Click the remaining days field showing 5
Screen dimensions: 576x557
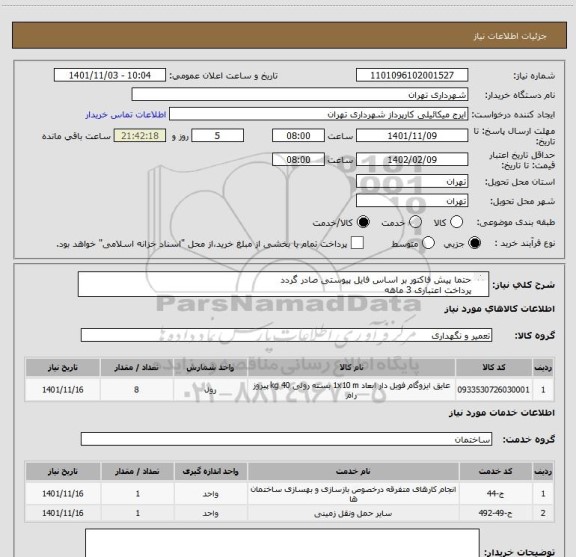pos(217,136)
